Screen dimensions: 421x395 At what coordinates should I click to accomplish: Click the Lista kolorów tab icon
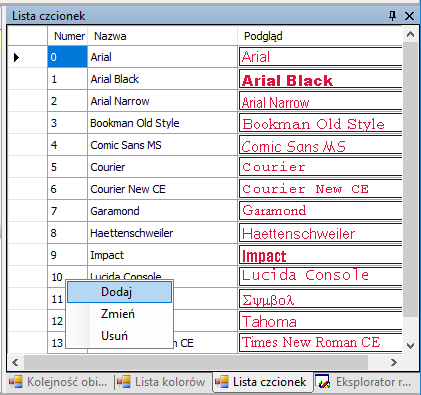tap(123, 382)
